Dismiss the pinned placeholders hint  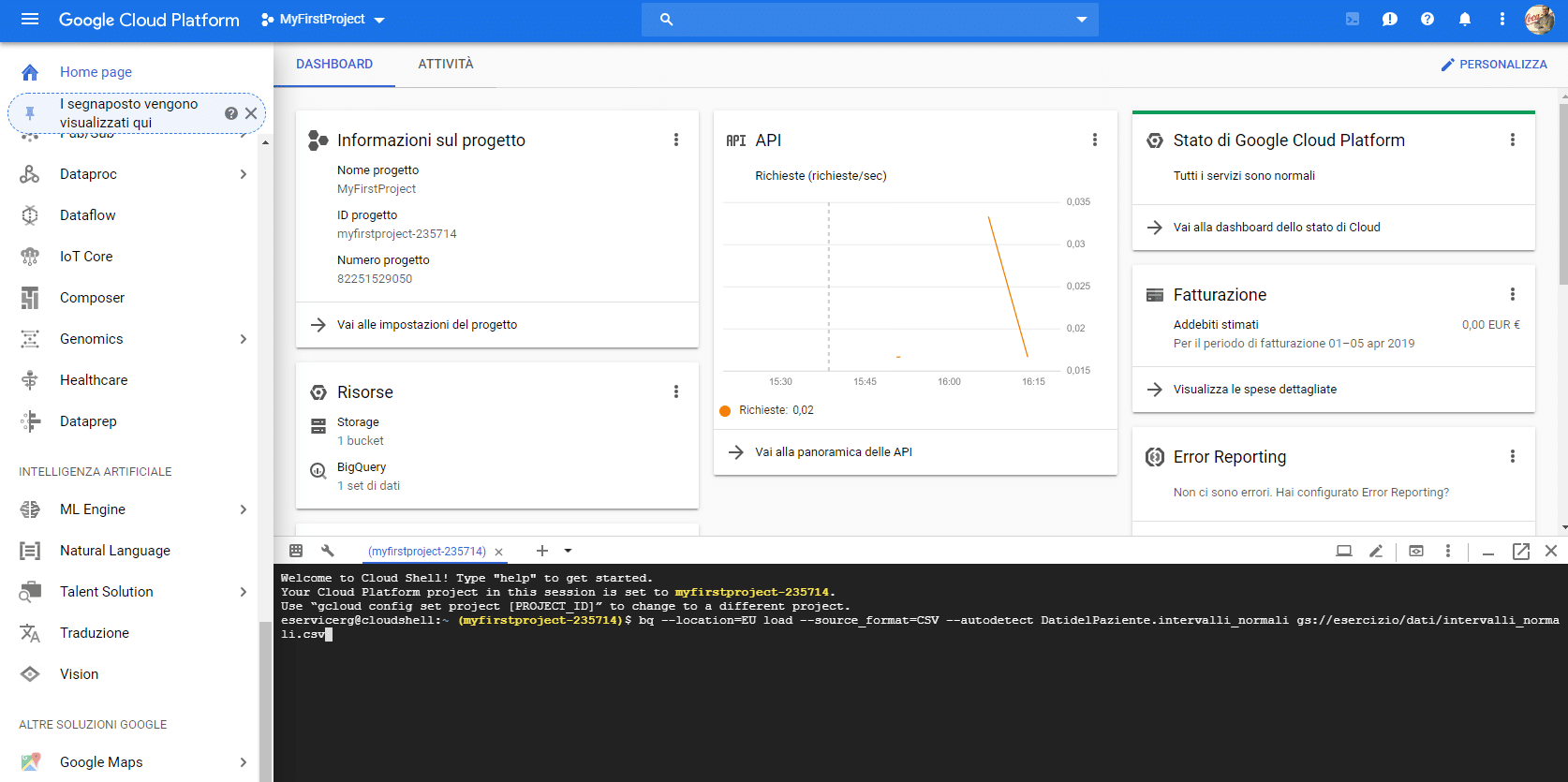click(x=251, y=113)
